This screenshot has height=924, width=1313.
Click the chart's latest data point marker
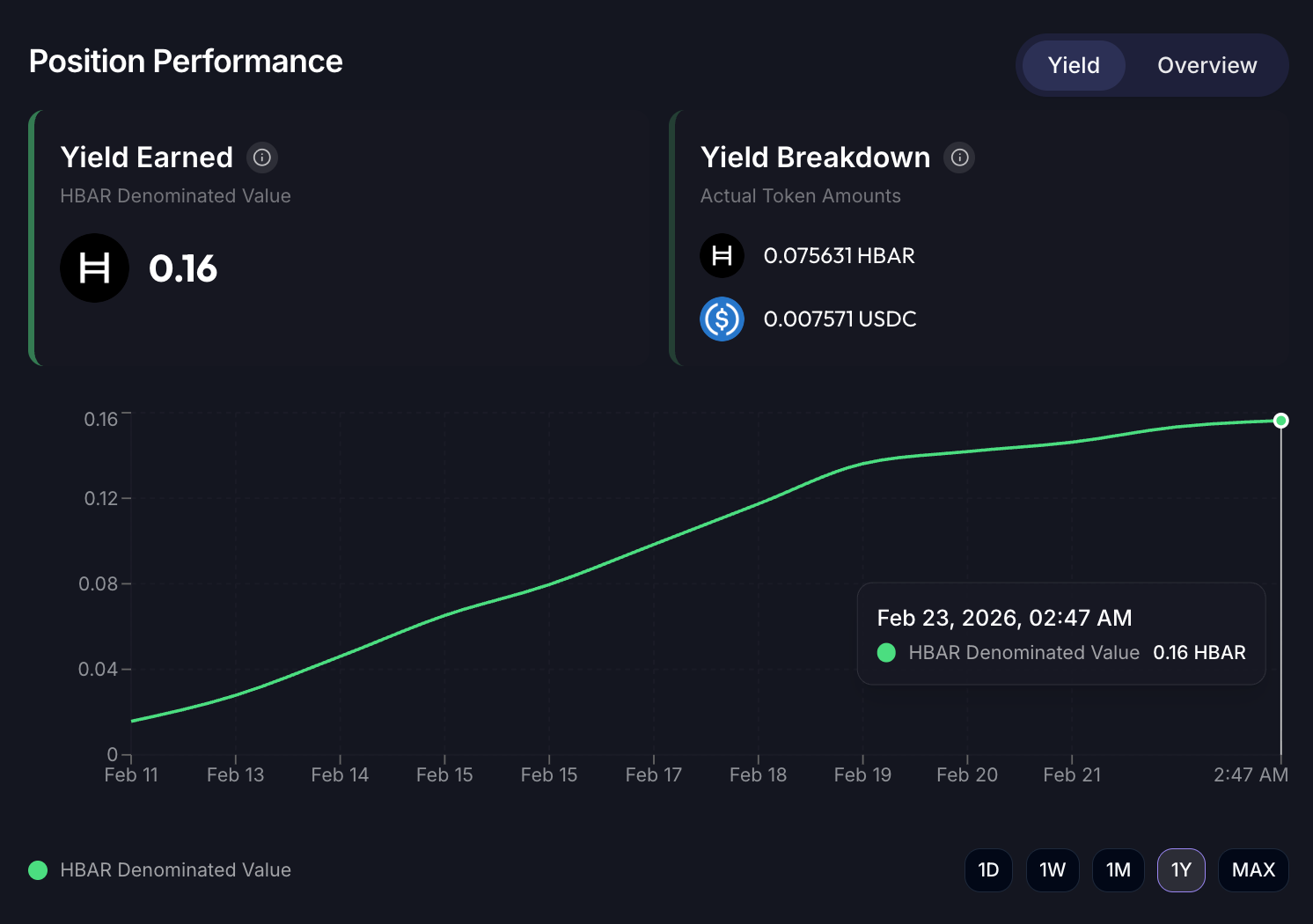(x=1281, y=421)
